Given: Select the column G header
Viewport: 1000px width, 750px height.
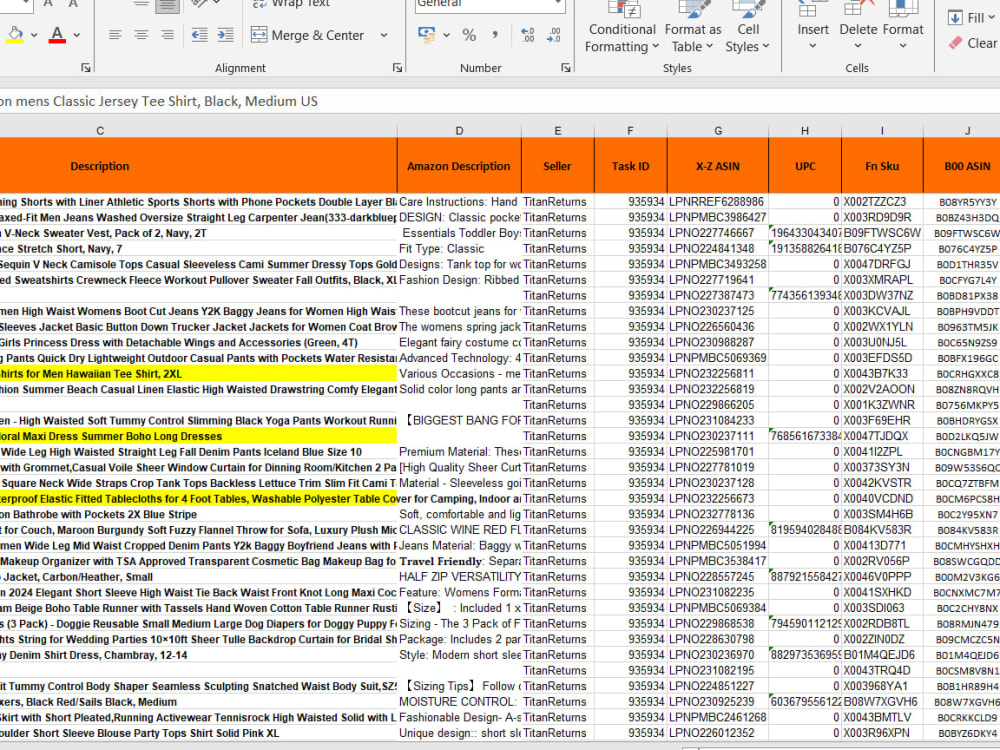Looking at the screenshot, I should pos(717,130).
